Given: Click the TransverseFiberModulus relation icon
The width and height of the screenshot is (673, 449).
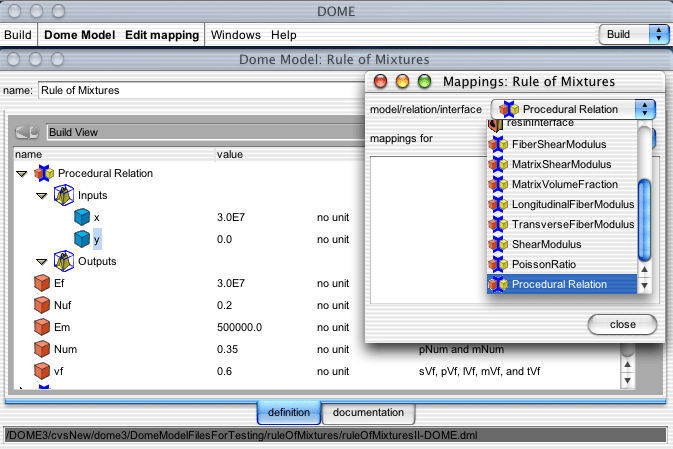Looking at the screenshot, I should coord(498,224).
